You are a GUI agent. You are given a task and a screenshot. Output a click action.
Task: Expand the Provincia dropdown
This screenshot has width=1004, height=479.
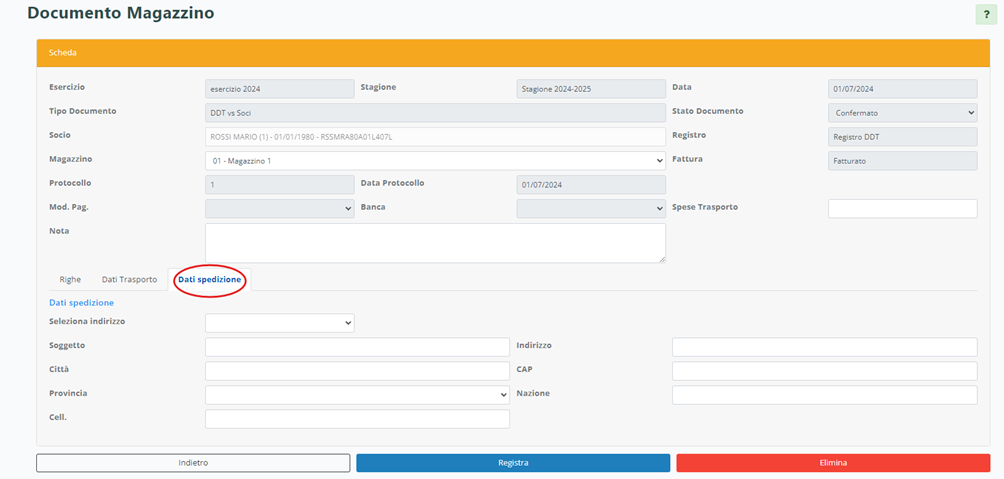click(x=357, y=395)
